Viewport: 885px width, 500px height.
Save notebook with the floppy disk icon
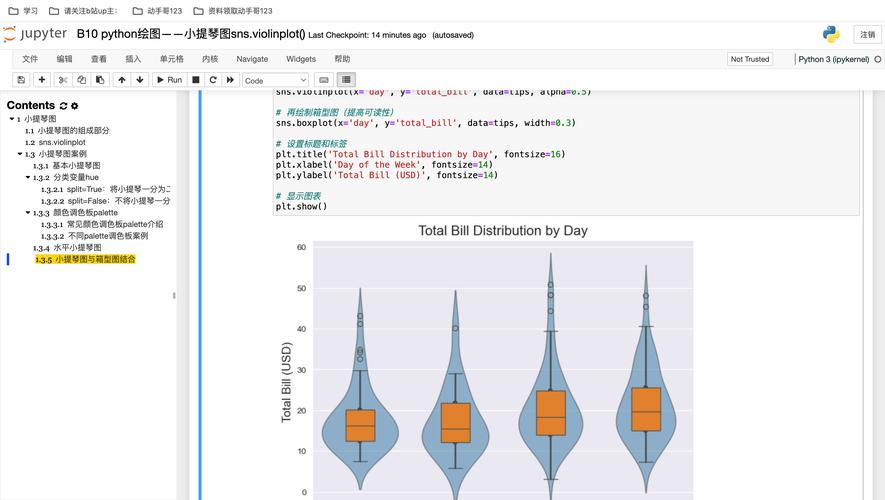point(21,80)
